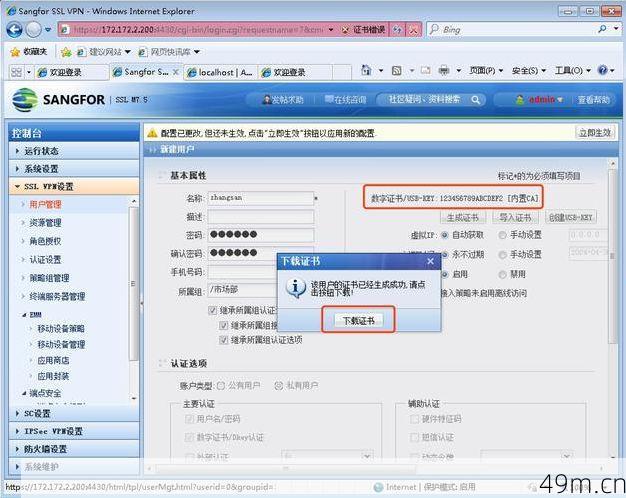Click the 立即生效 button

[x=595, y=133]
